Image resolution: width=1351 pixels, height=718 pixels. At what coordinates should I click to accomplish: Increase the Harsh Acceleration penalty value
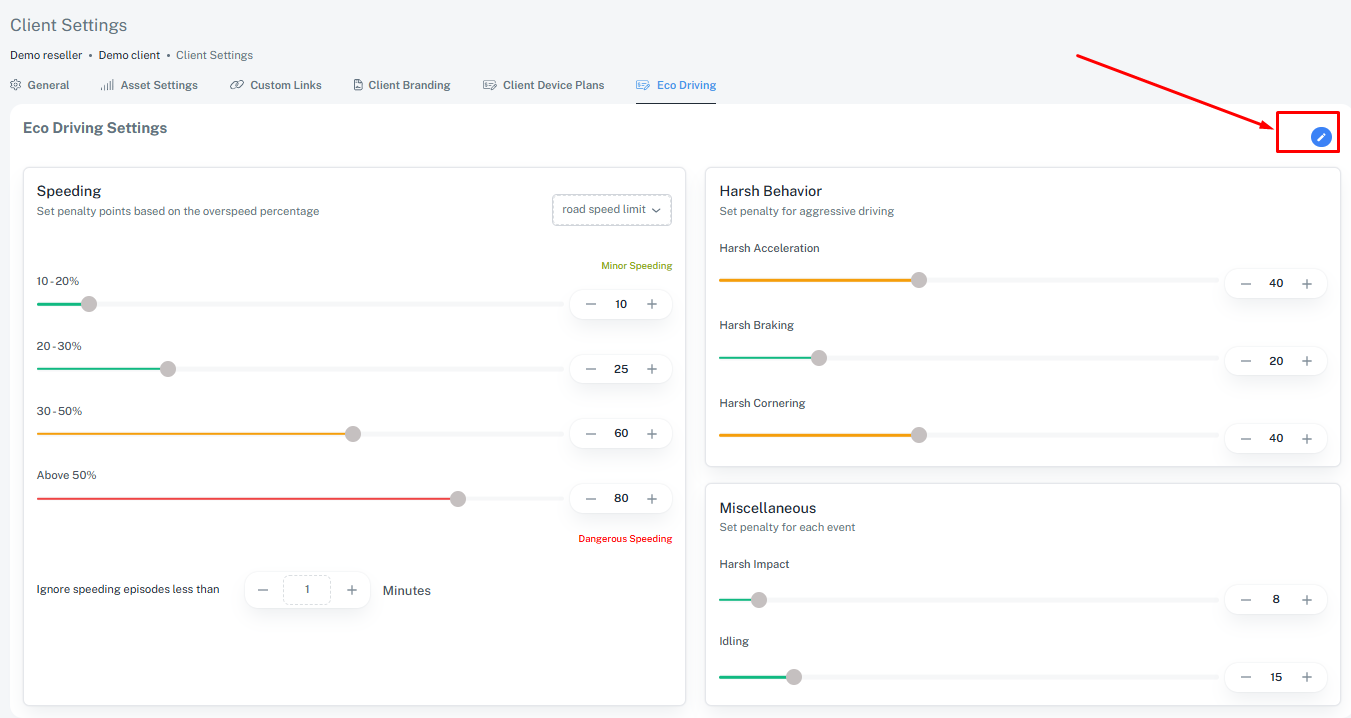coord(1306,284)
